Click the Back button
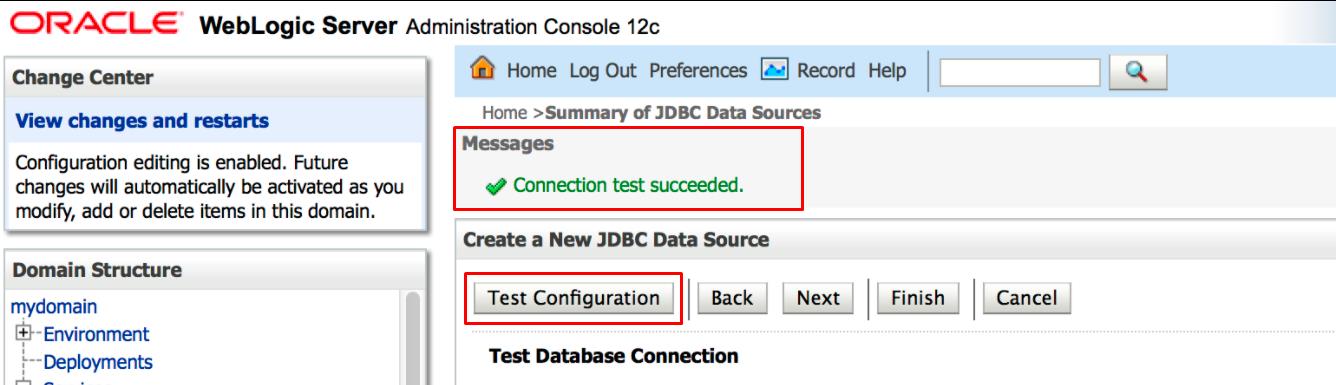 pos(732,298)
